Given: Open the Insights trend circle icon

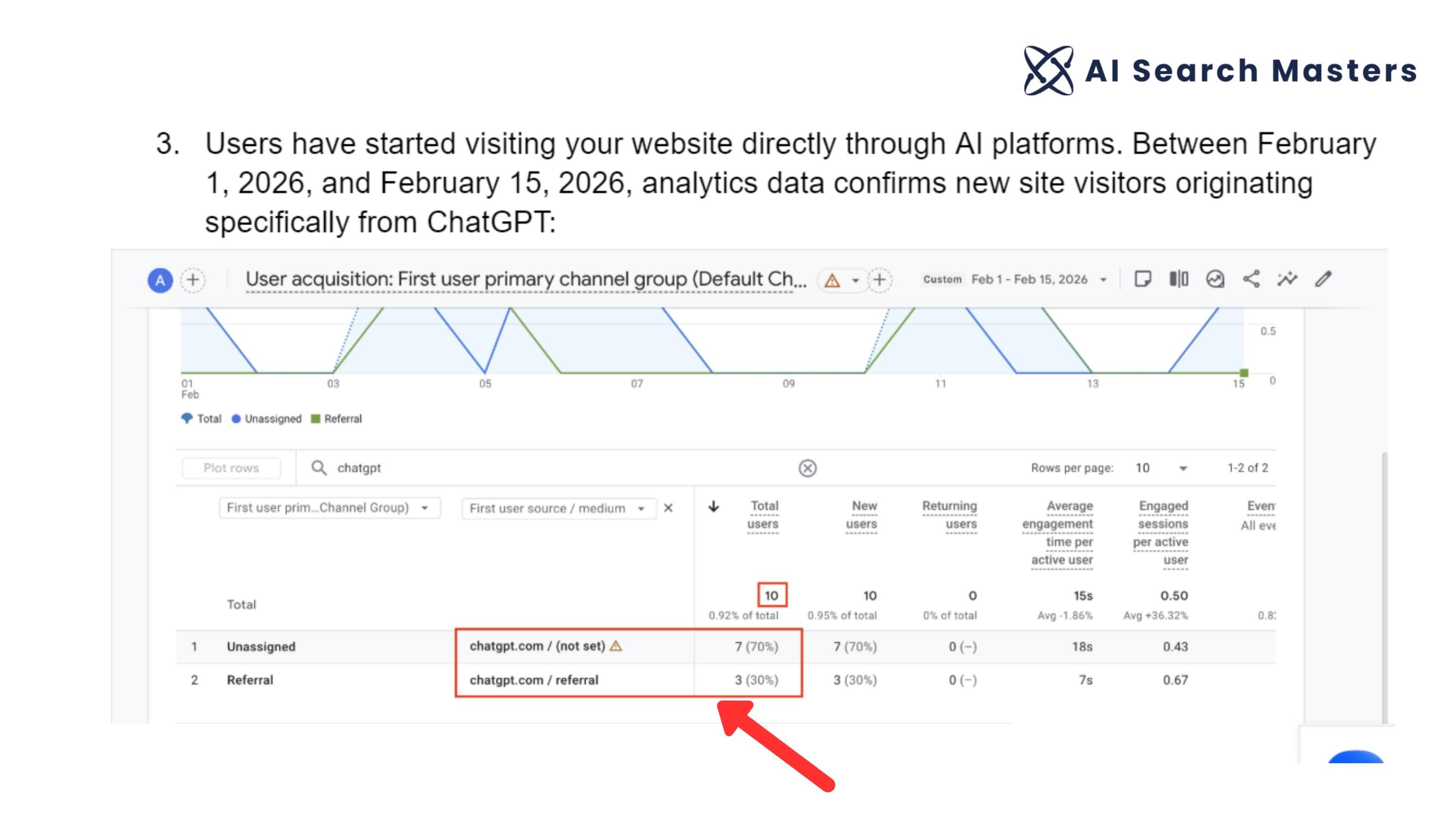Looking at the screenshot, I should pos(1215,279).
